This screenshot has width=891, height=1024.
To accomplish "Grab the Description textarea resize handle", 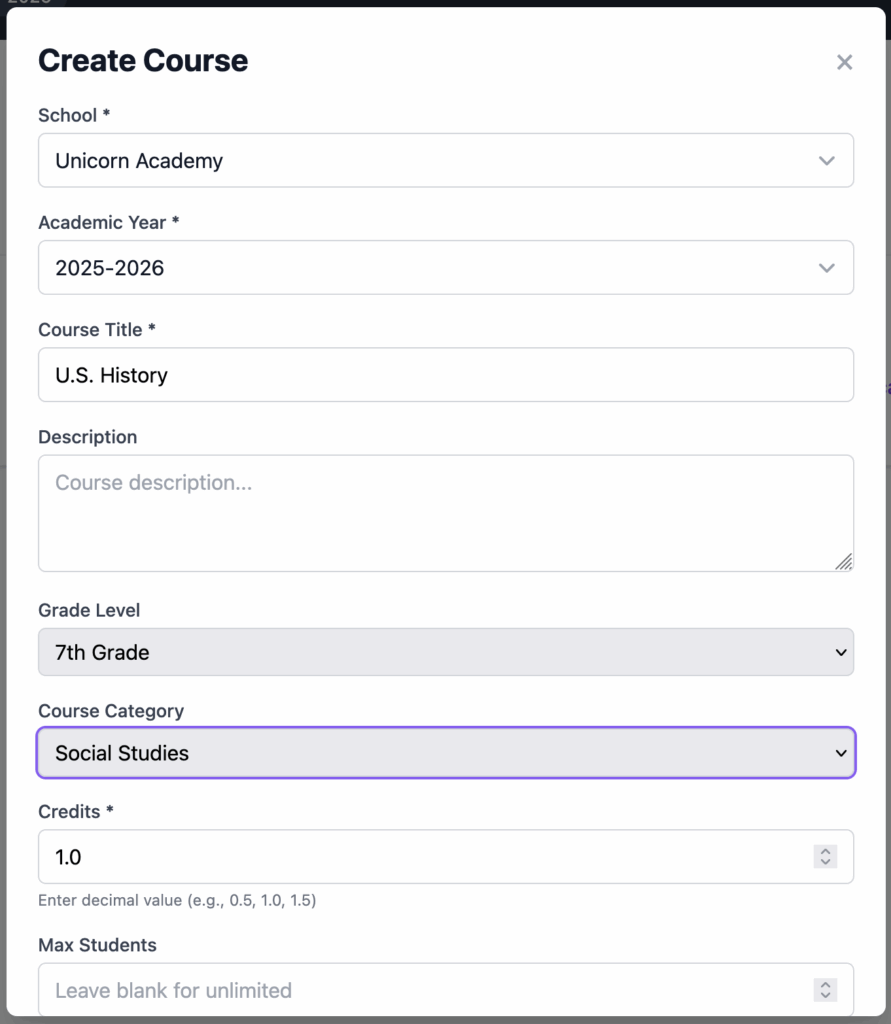I will [x=843, y=562].
